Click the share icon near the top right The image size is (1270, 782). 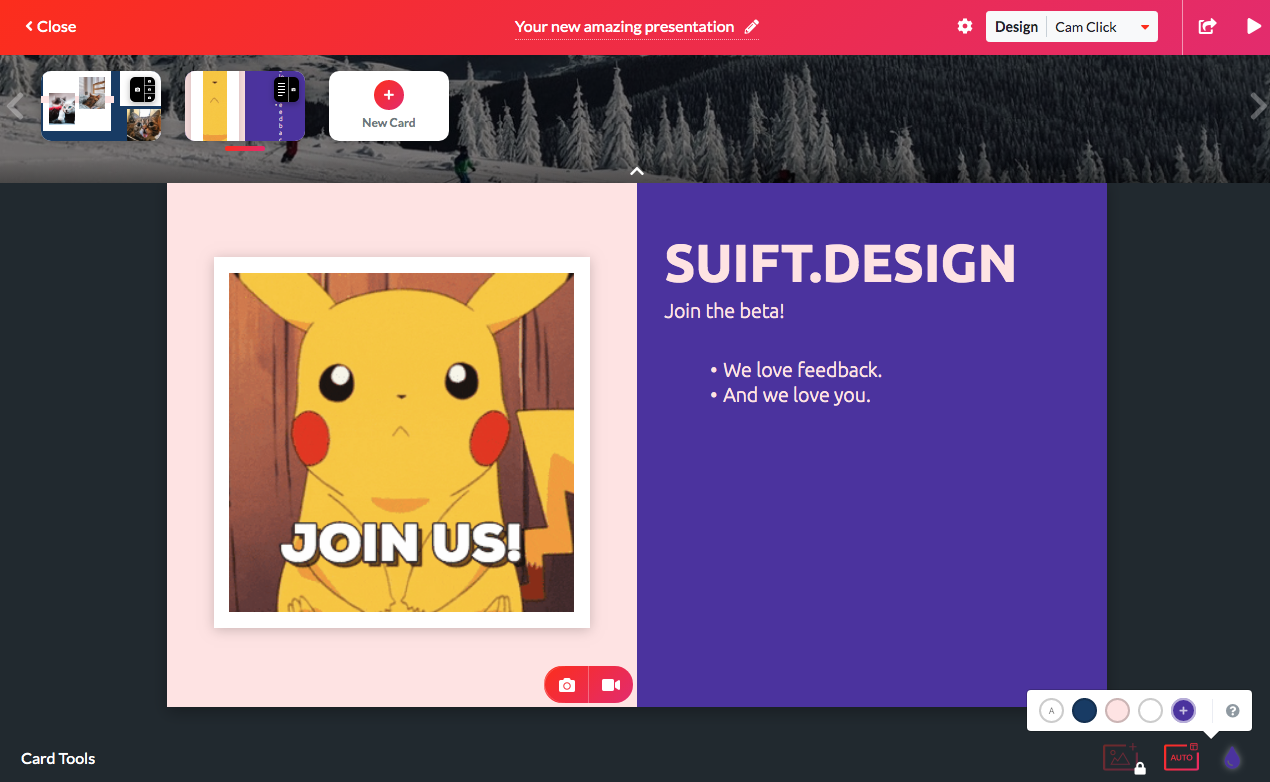pyautogui.click(x=1207, y=26)
